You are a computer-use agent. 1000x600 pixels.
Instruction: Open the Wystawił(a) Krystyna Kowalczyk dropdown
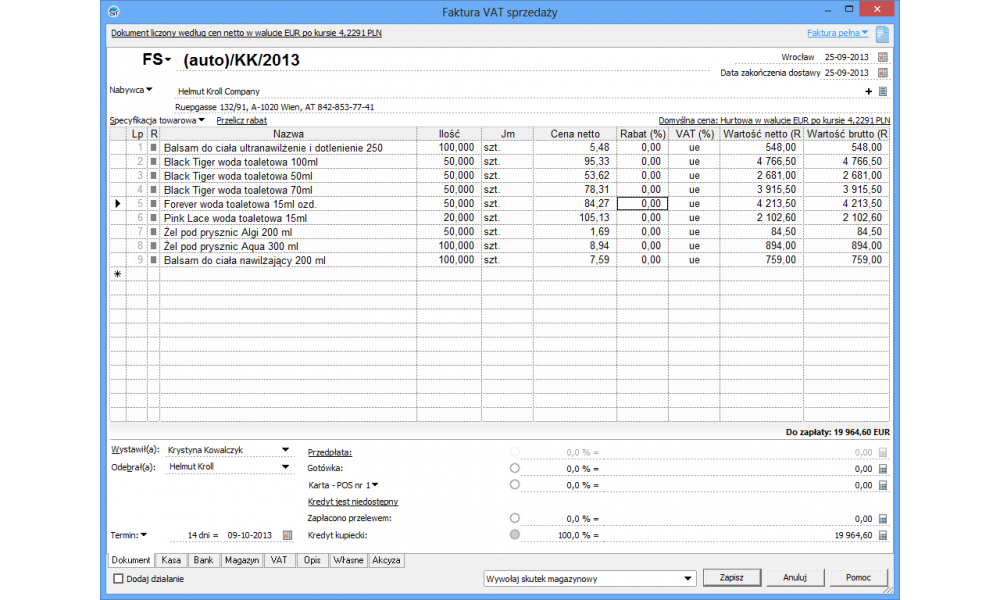coord(285,450)
